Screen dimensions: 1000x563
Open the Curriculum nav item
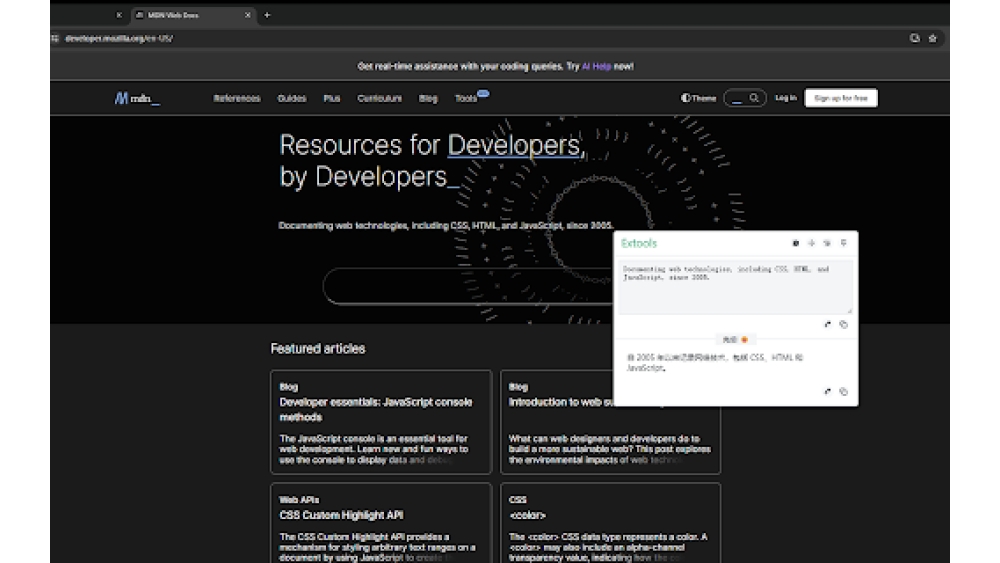[379, 98]
